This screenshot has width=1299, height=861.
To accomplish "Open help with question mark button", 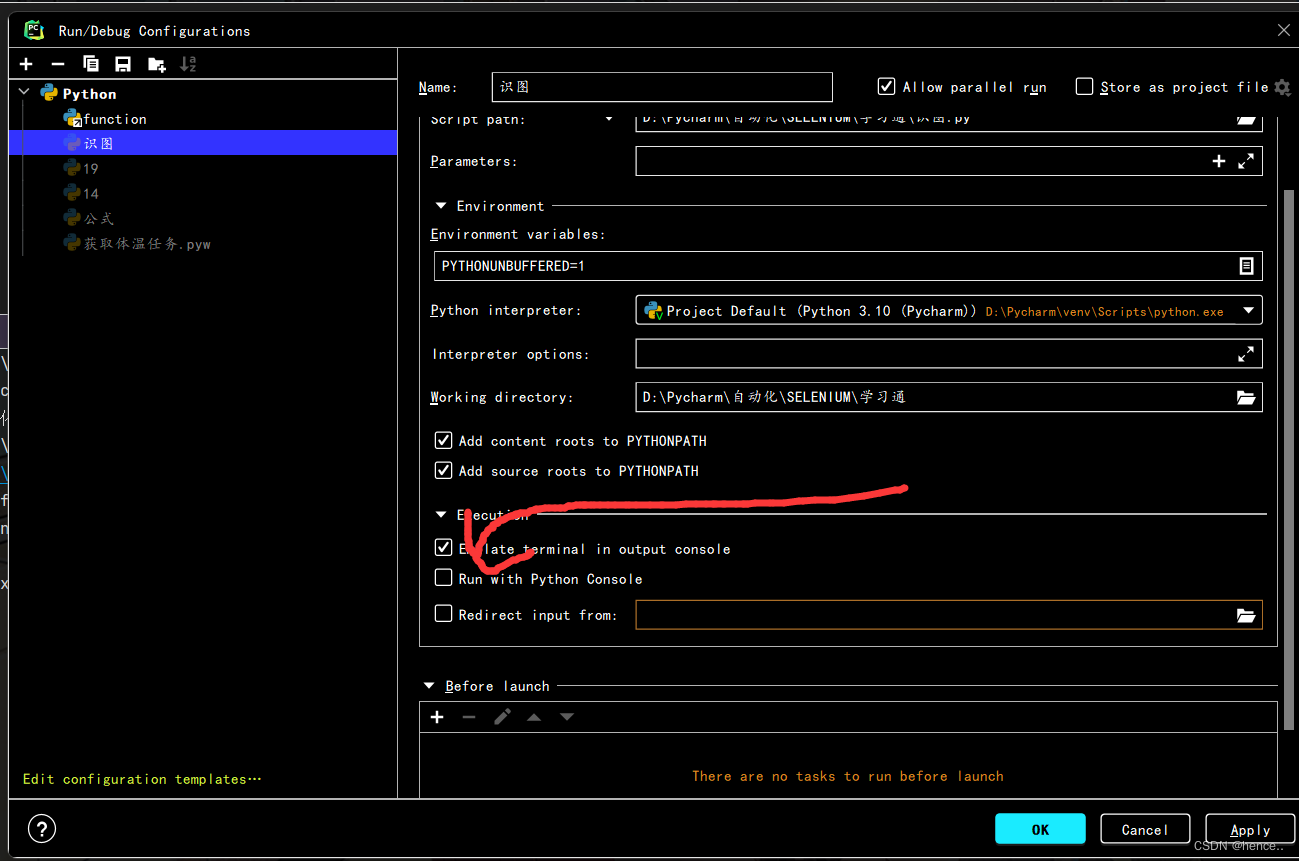I will 42,828.
